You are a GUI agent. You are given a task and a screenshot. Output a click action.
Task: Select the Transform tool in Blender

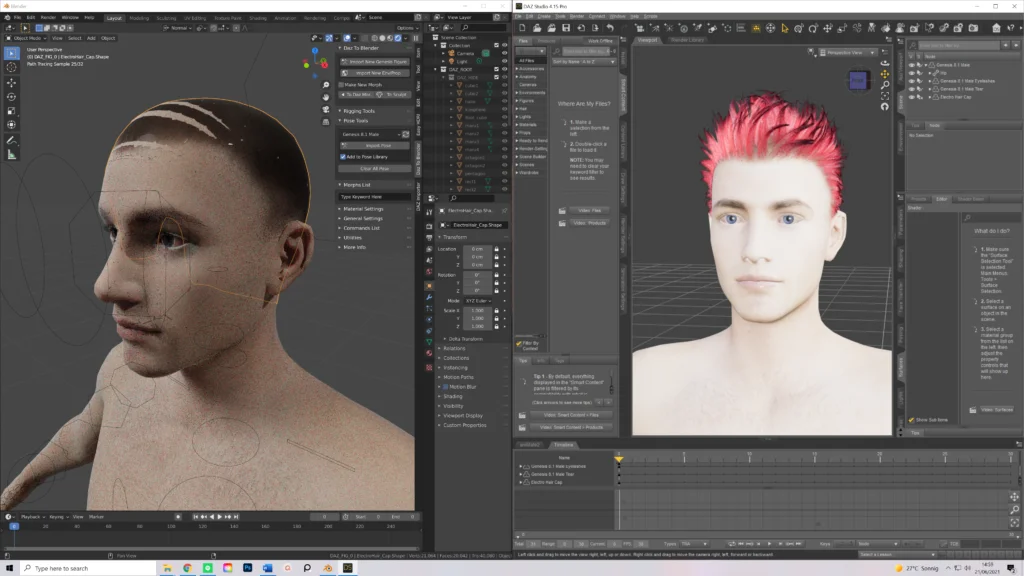tap(12, 125)
